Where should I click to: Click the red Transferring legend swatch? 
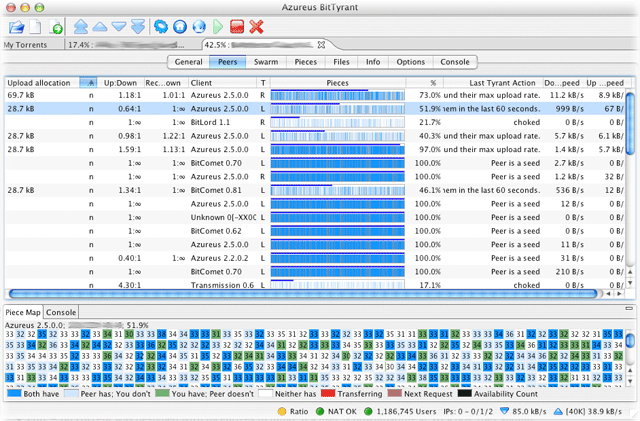click(x=328, y=394)
